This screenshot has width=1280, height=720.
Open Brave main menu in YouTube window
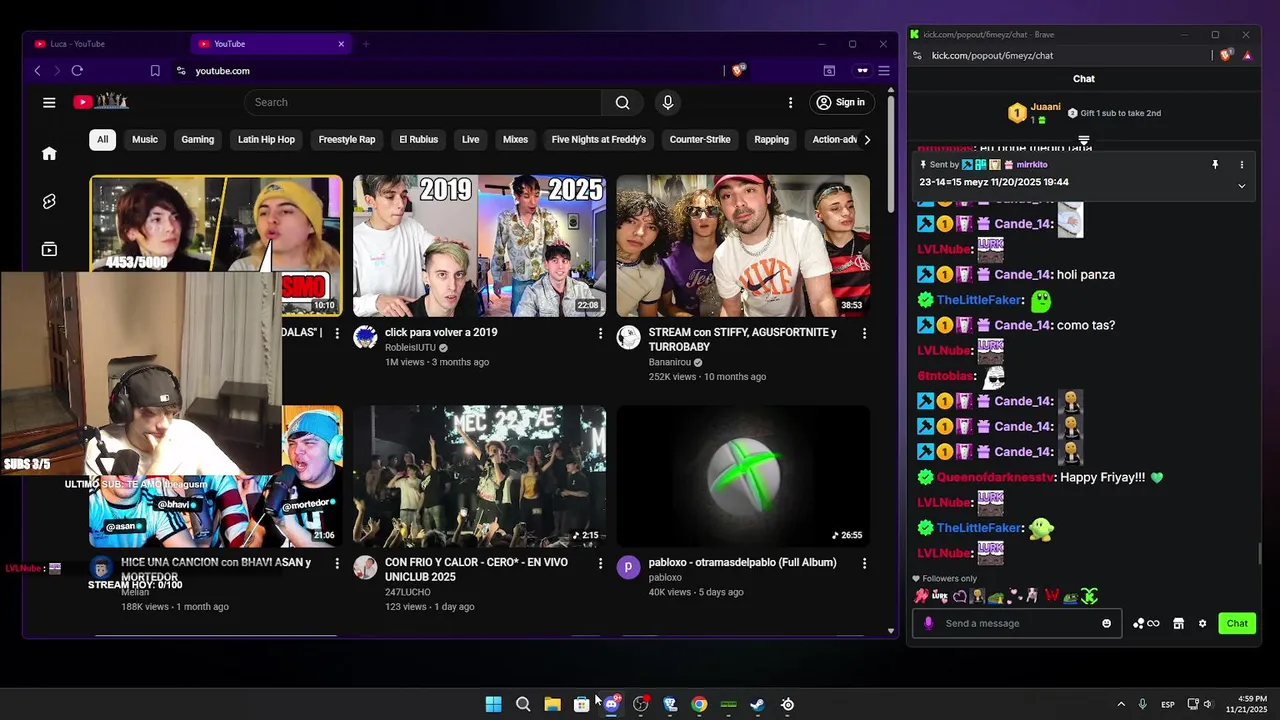pyautogui.click(x=884, y=70)
